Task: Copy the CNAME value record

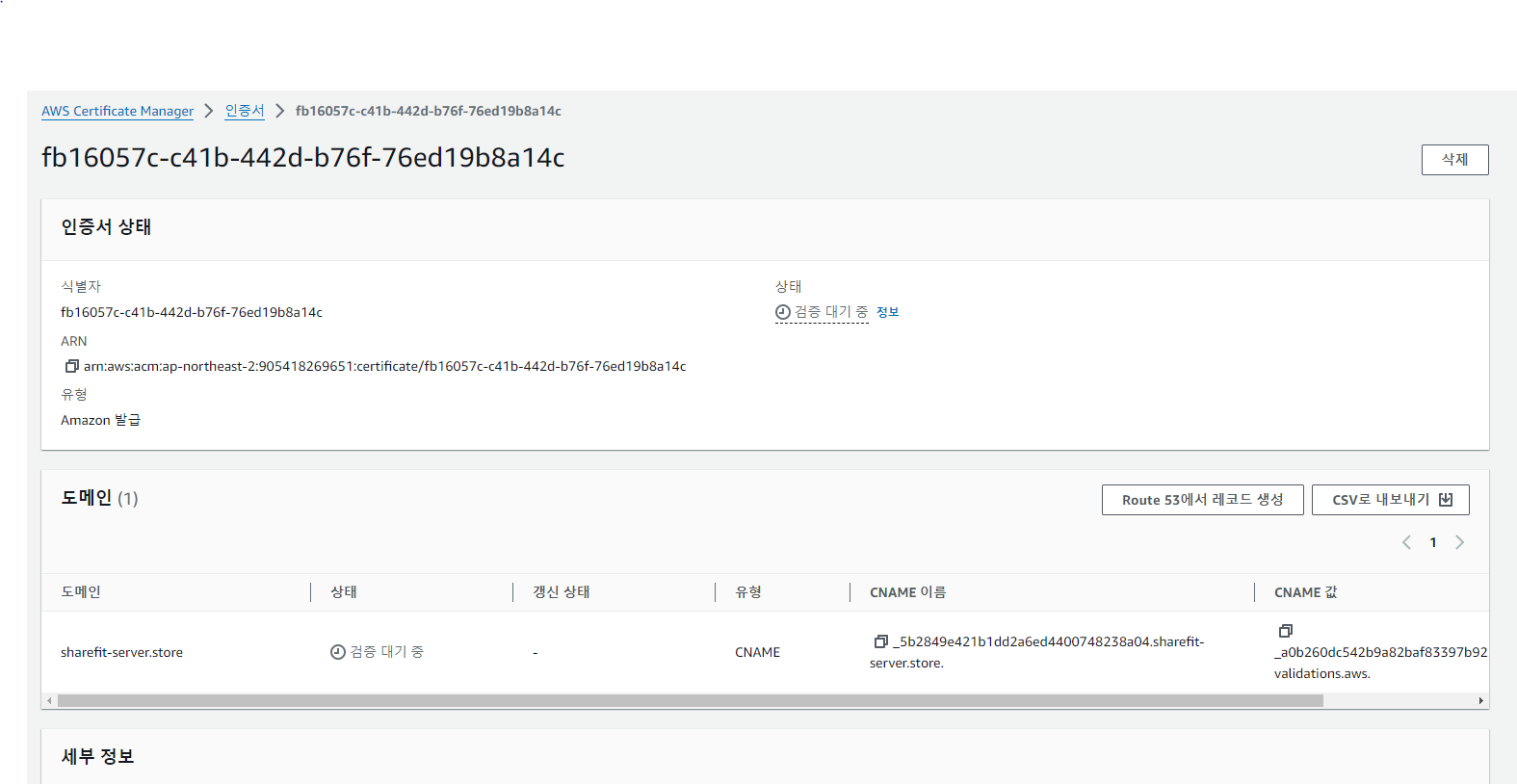Action: pyautogui.click(x=1285, y=631)
